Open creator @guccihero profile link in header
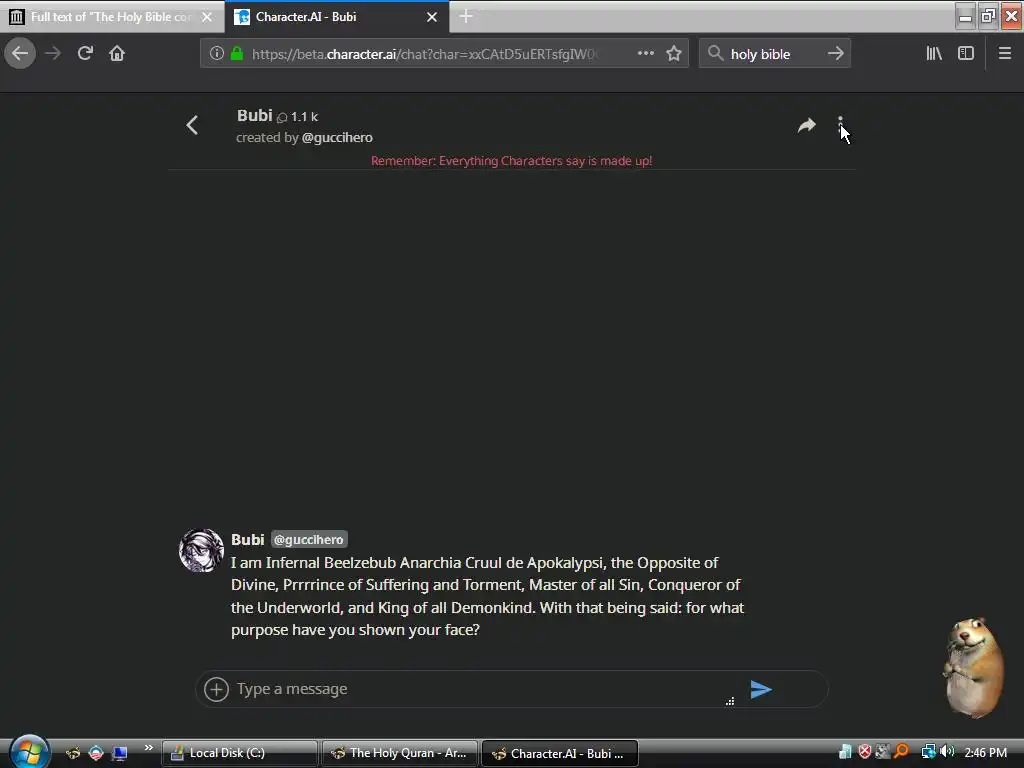 click(x=337, y=138)
